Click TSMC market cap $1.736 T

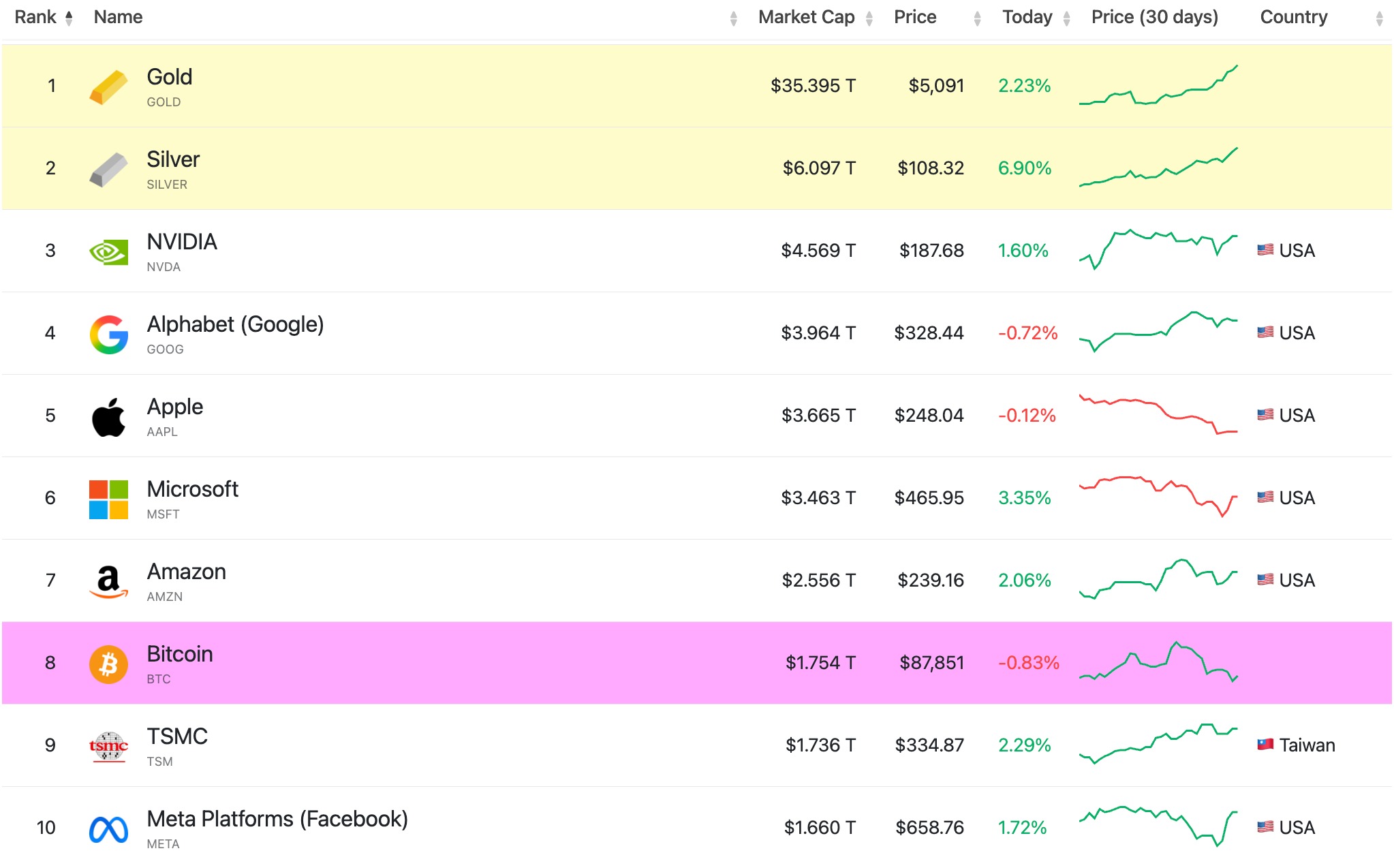820,745
